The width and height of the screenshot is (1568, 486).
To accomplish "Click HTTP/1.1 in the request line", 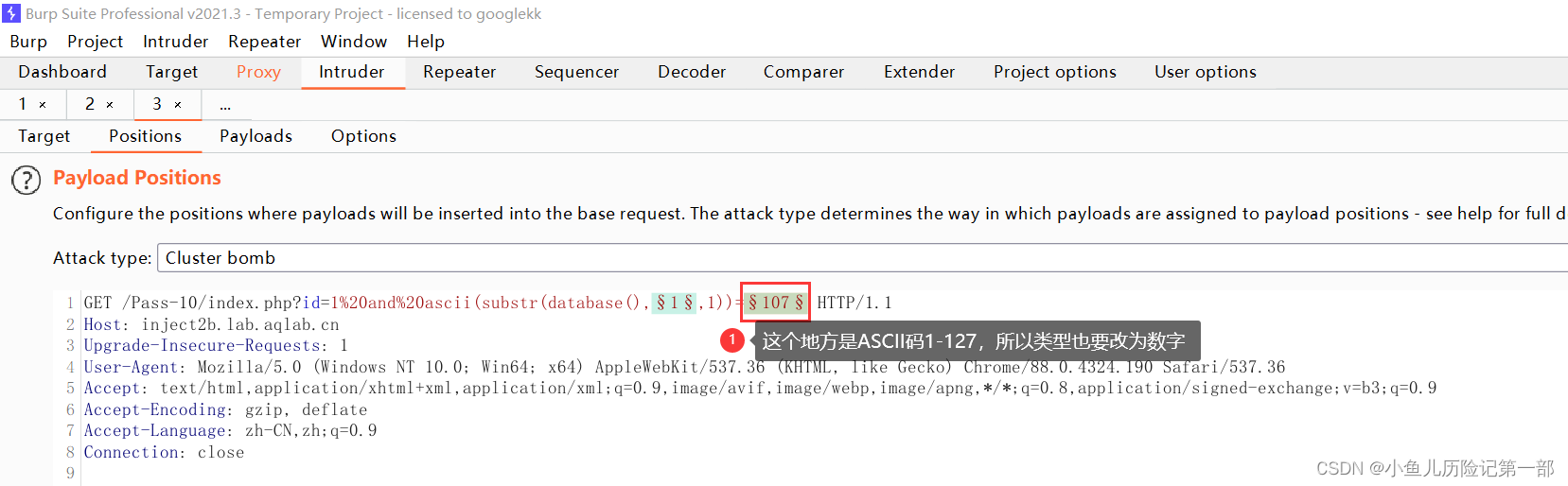I will click(x=854, y=303).
